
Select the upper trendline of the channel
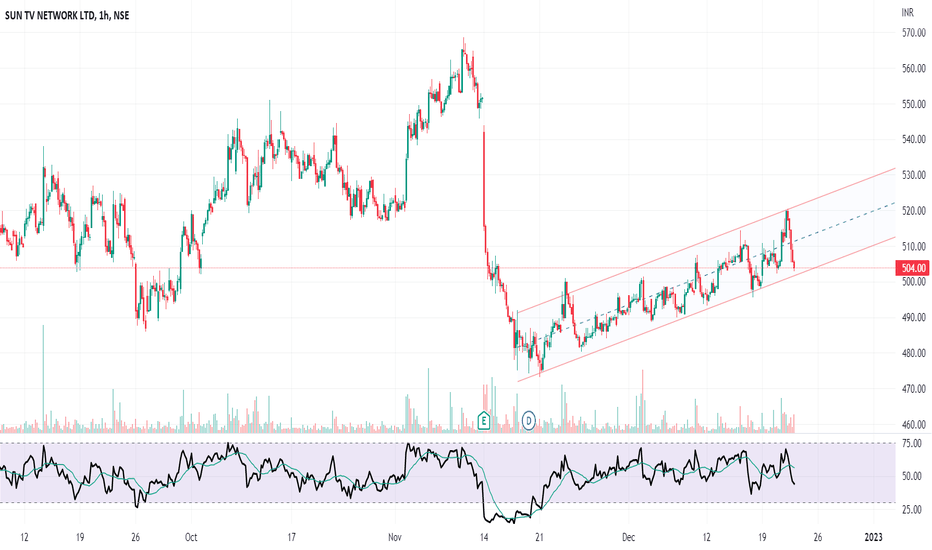point(706,240)
